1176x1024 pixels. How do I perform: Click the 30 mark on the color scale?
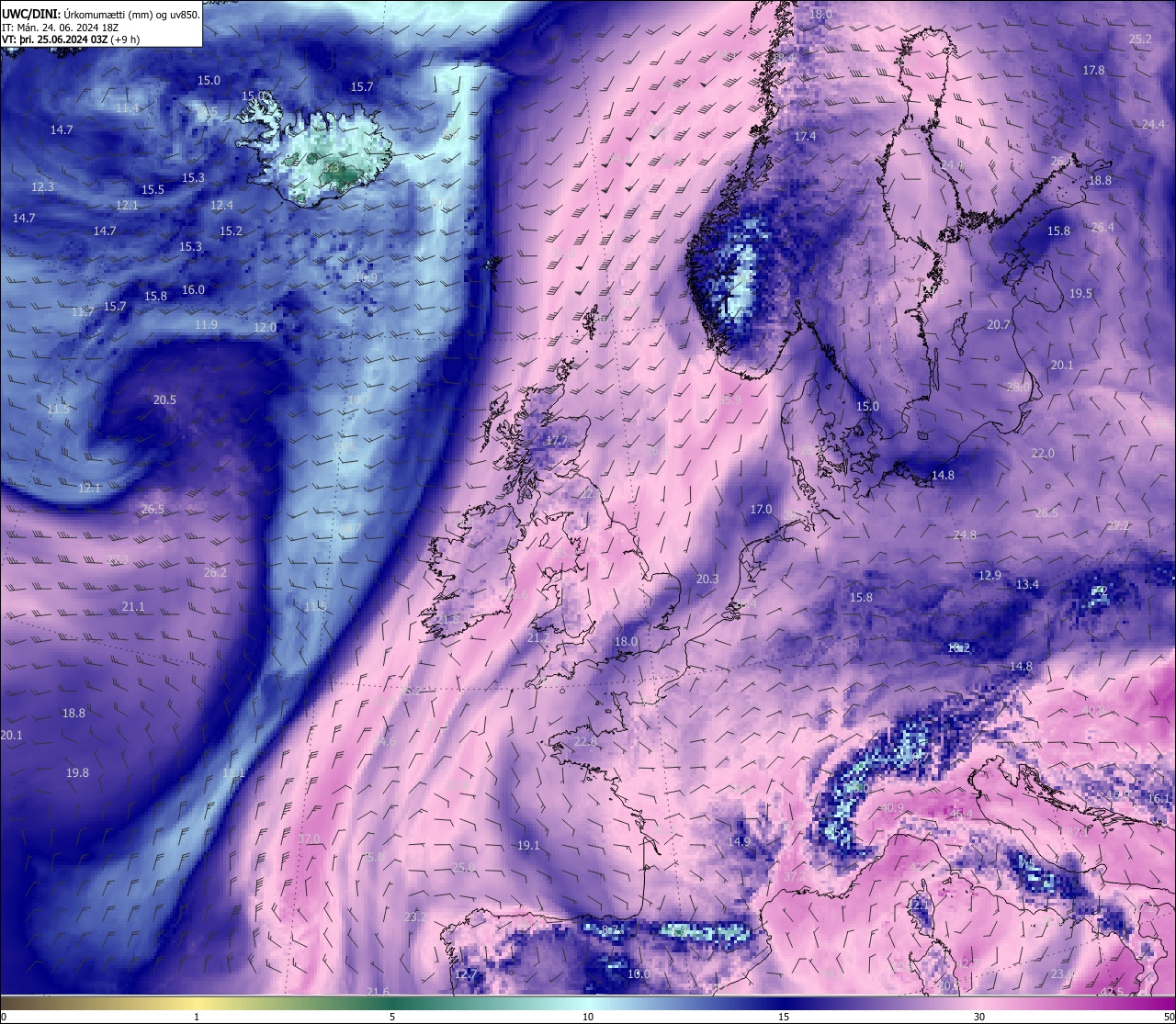(979, 1017)
